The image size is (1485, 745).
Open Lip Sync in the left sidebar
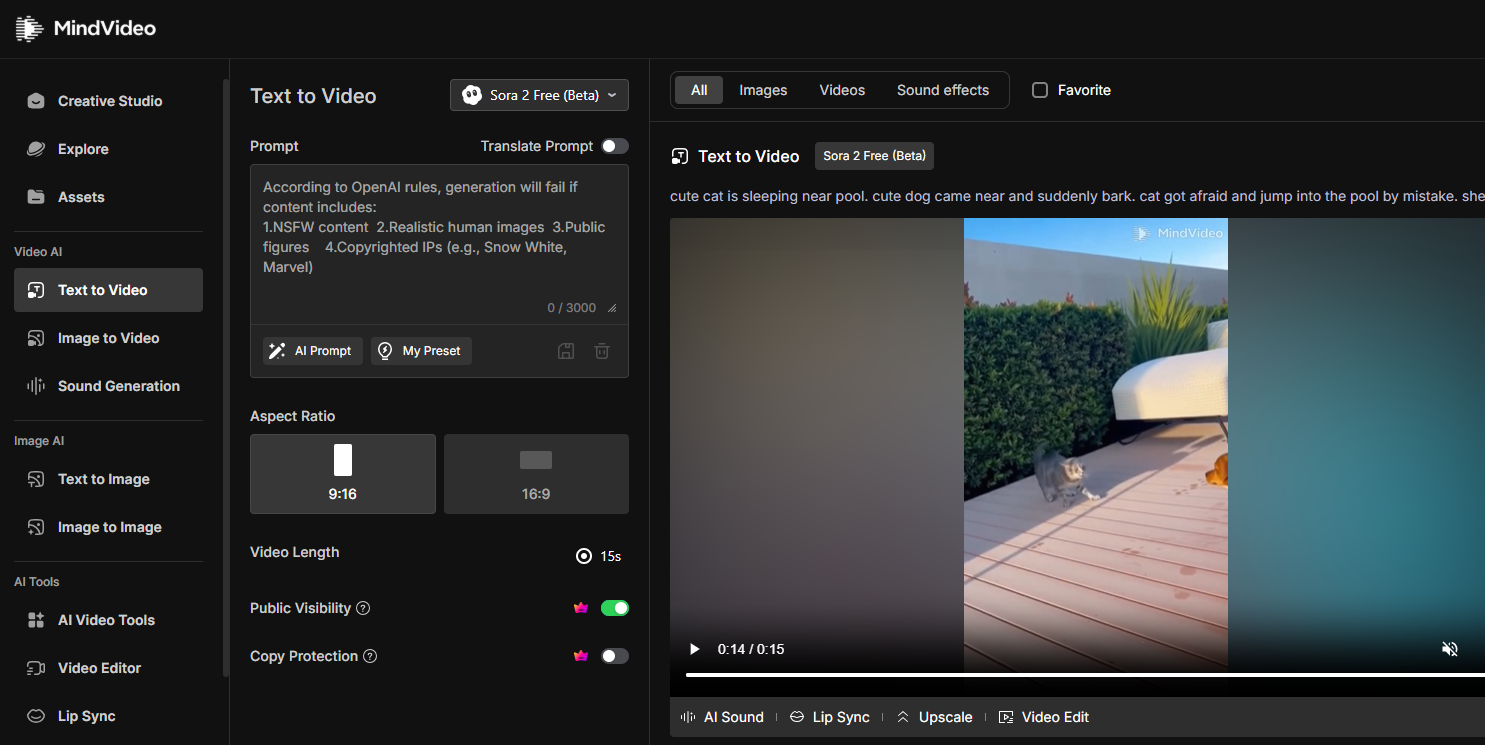108,716
